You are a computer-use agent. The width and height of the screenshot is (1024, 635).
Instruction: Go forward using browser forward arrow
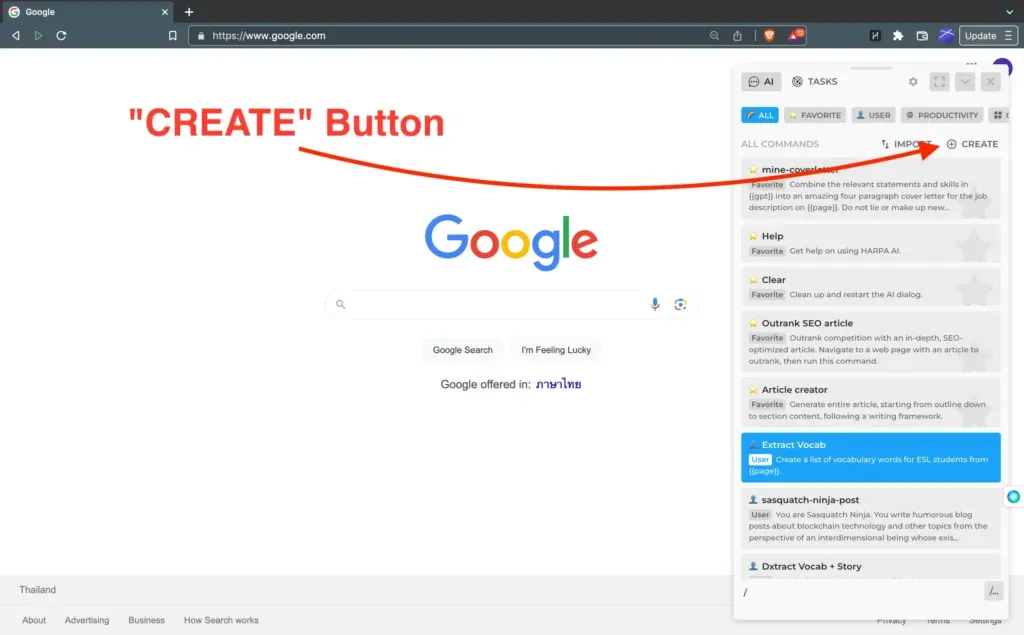39,36
